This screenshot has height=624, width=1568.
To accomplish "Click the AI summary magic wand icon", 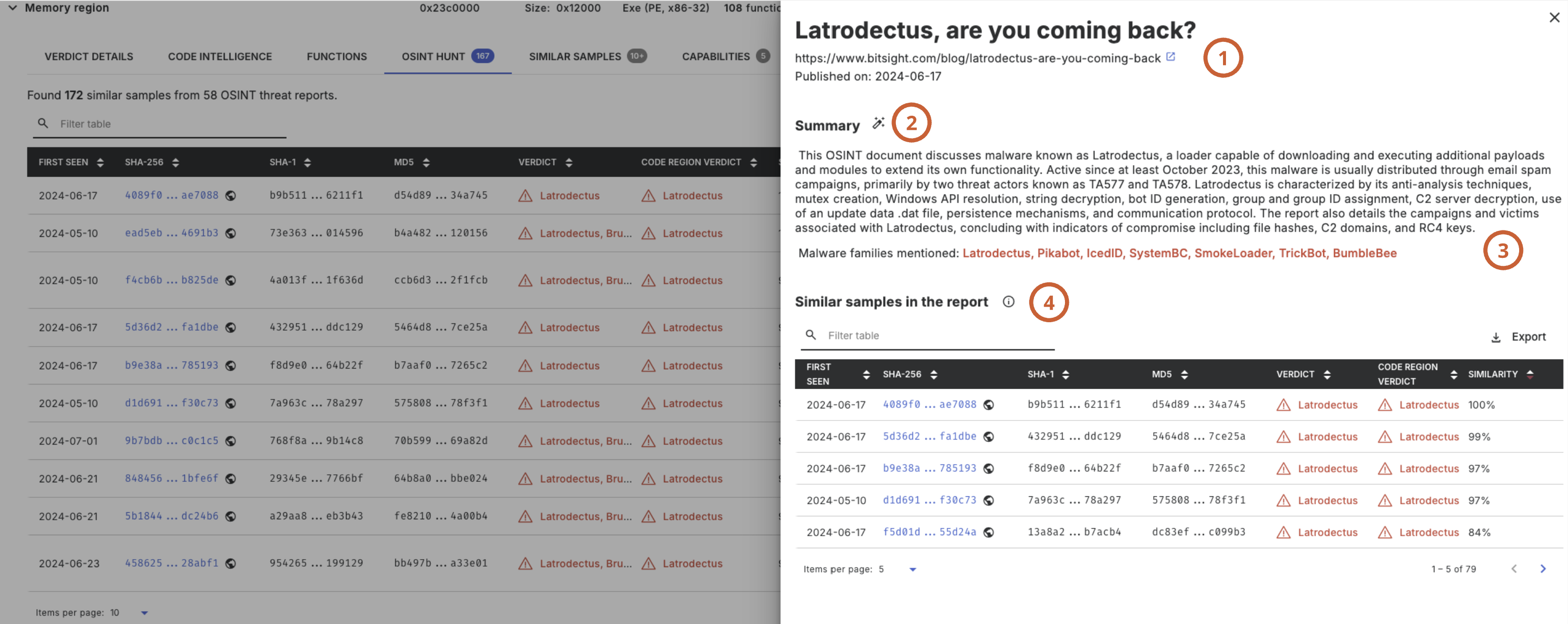I will pyautogui.click(x=878, y=123).
